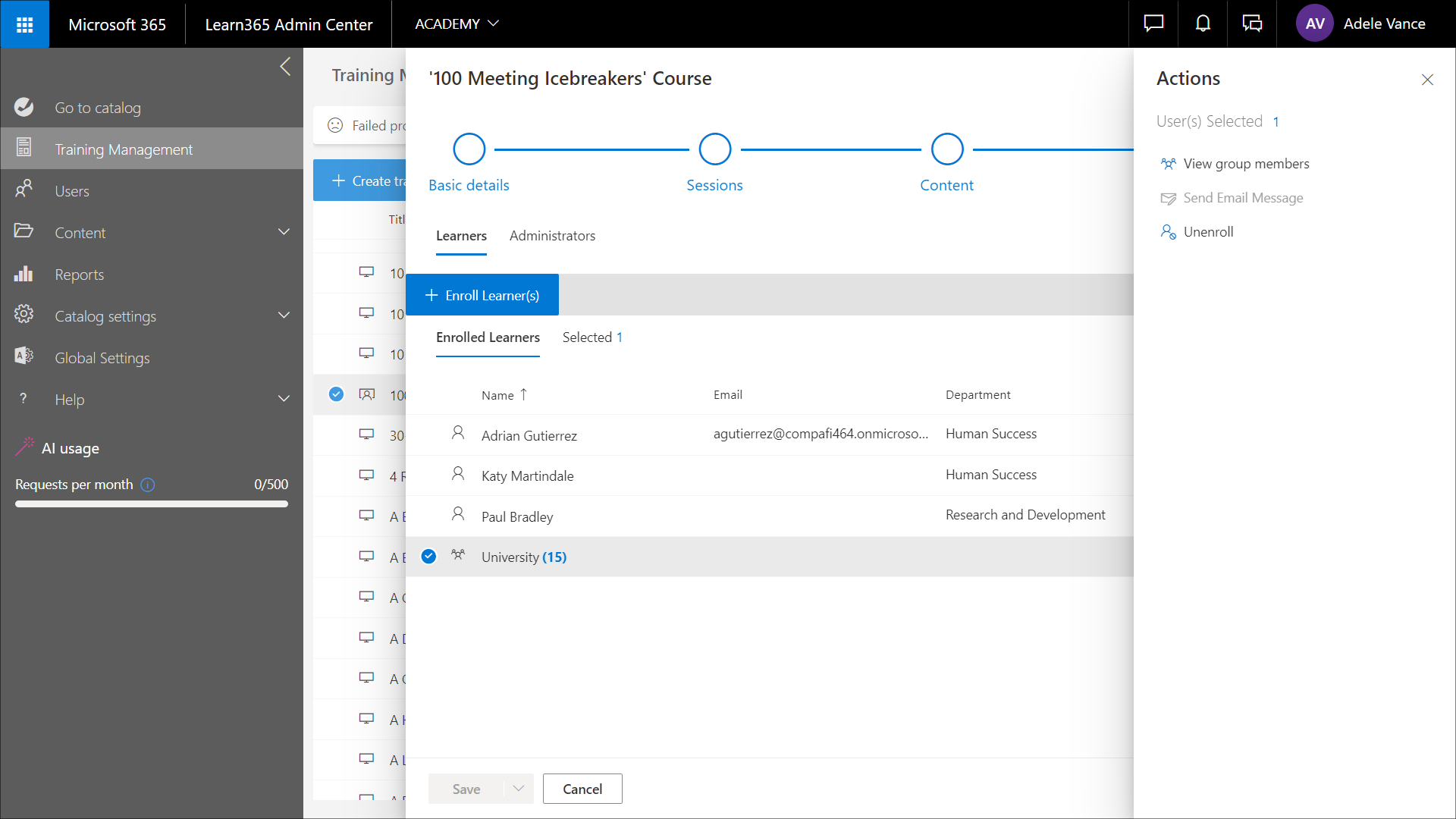Open the notifications bell icon
The height and width of the screenshot is (819, 1456).
(x=1203, y=24)
